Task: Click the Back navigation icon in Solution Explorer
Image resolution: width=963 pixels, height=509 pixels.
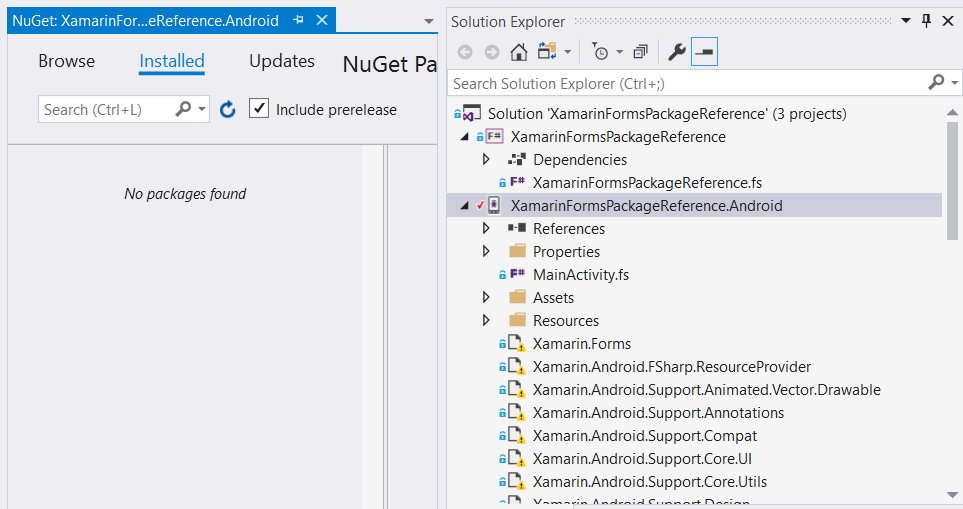Action: (x=465, y=53)
